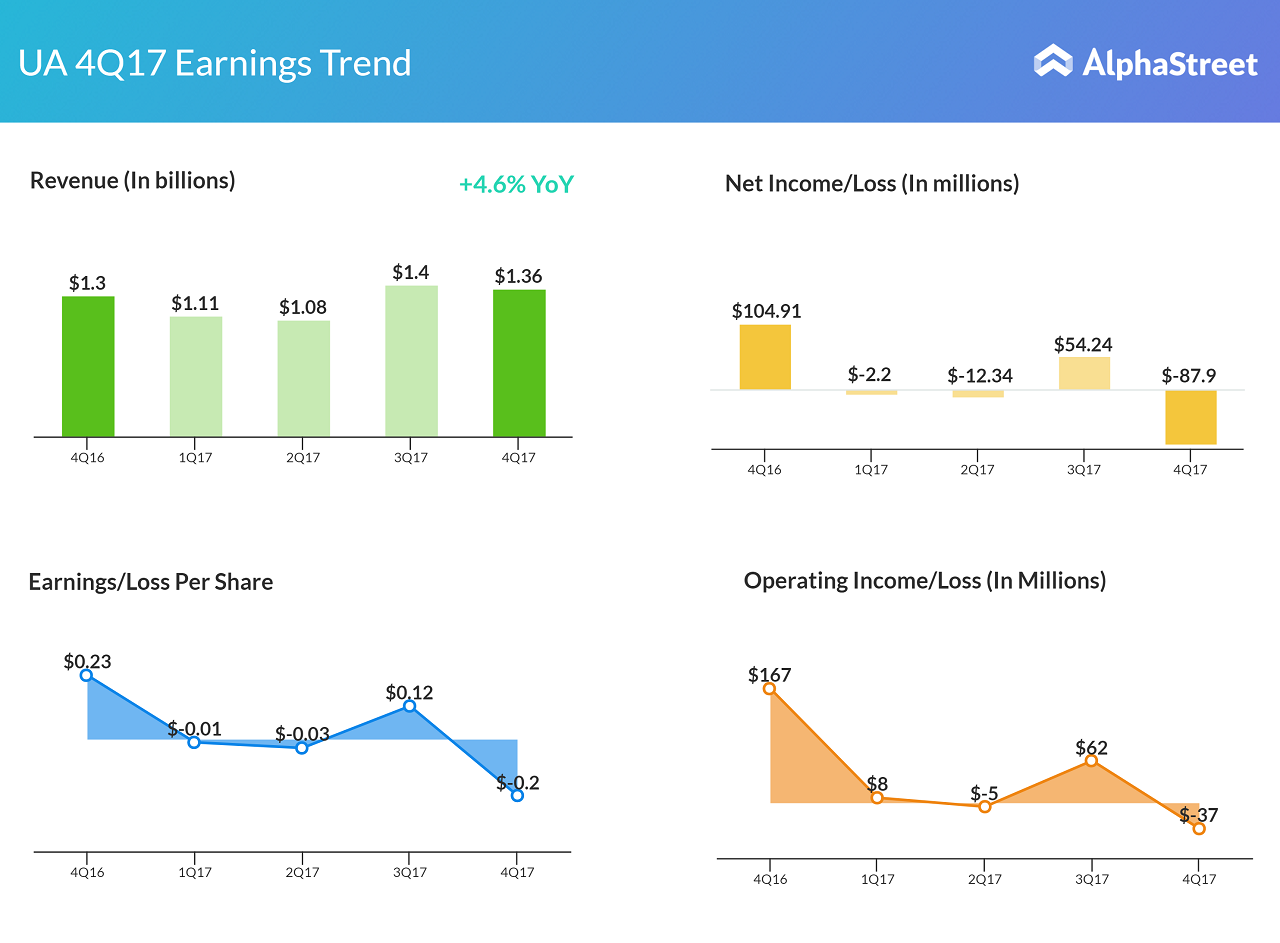Click the +4.6% YoY growth label
The image size is (1280, 943).
pos(516,185)
